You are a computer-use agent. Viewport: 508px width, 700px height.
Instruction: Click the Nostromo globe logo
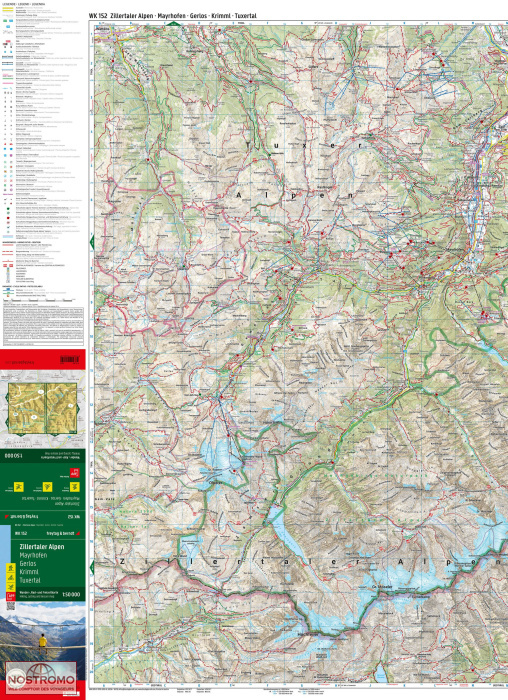[x=41, y=678]
